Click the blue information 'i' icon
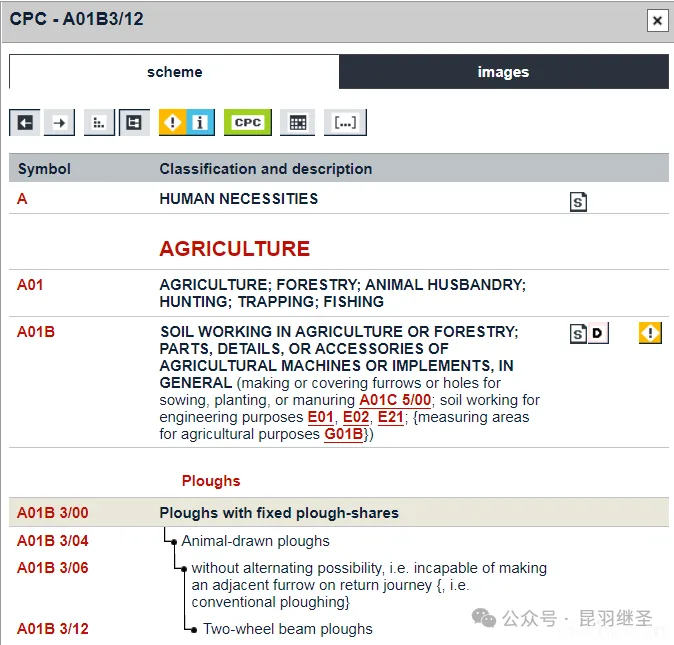The image size is (674, 645). click(200, 122)
